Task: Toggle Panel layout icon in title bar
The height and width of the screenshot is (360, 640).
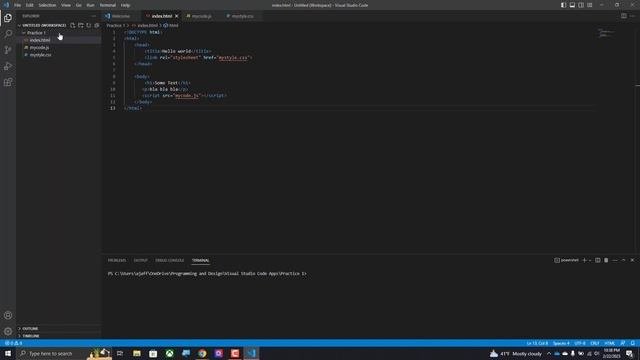Action: click(572, 5)
